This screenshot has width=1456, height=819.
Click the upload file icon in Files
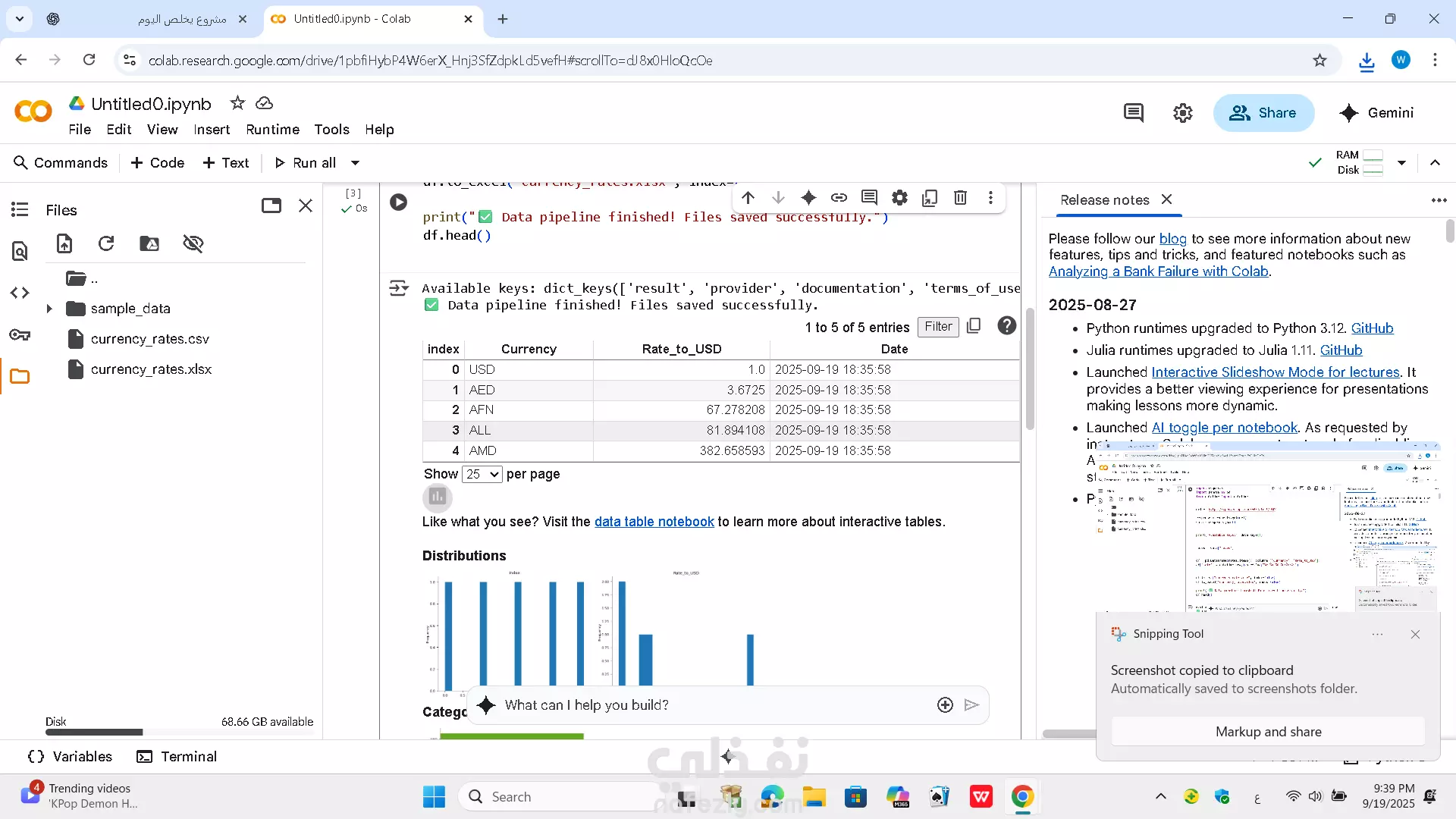pyautogui.click(x=64, y=243)
